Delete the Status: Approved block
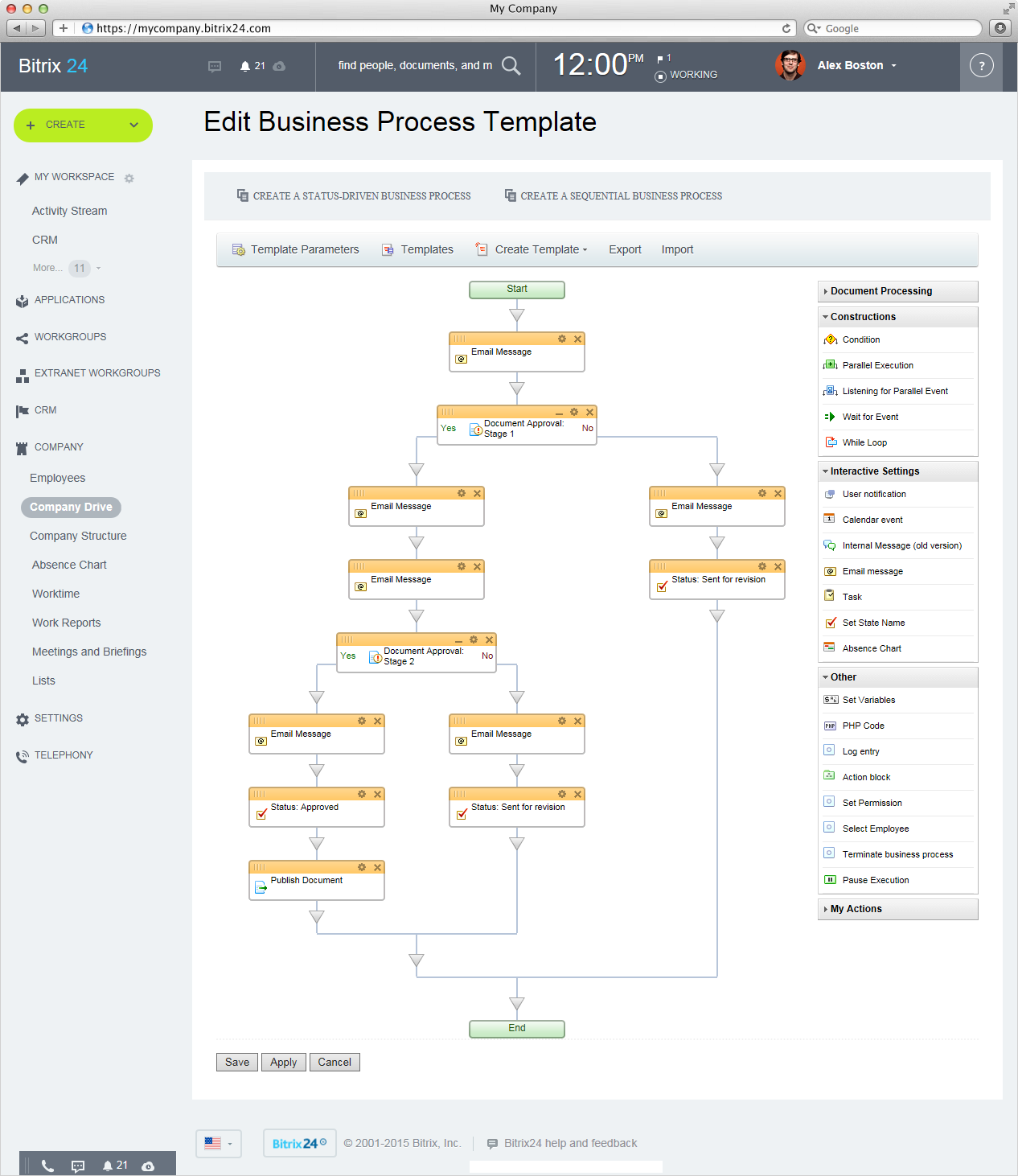The height and width of the screenshot is (1176, 1018). pos(377,794)
